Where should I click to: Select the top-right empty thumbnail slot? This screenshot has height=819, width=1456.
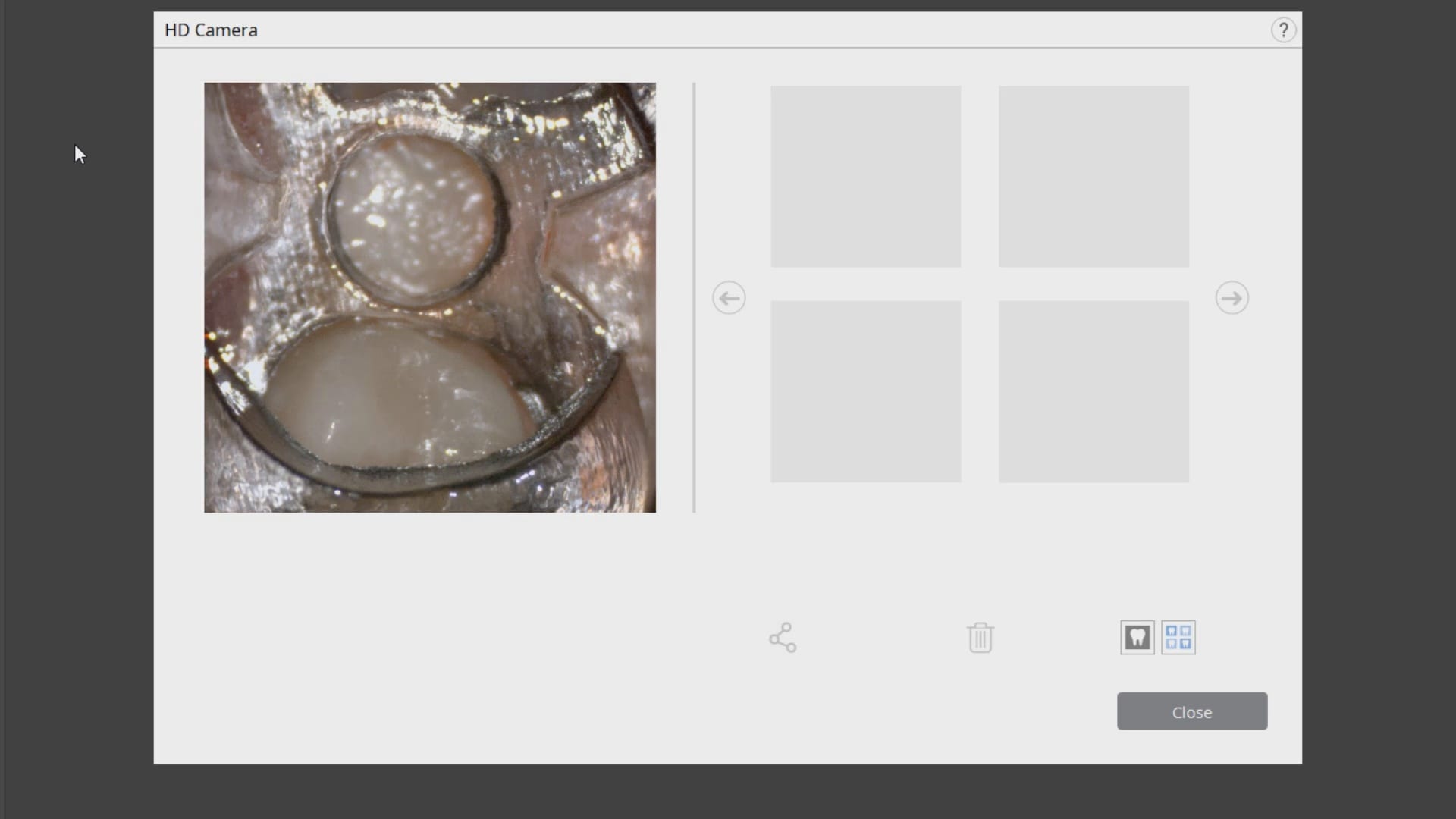coord(1094,177)
